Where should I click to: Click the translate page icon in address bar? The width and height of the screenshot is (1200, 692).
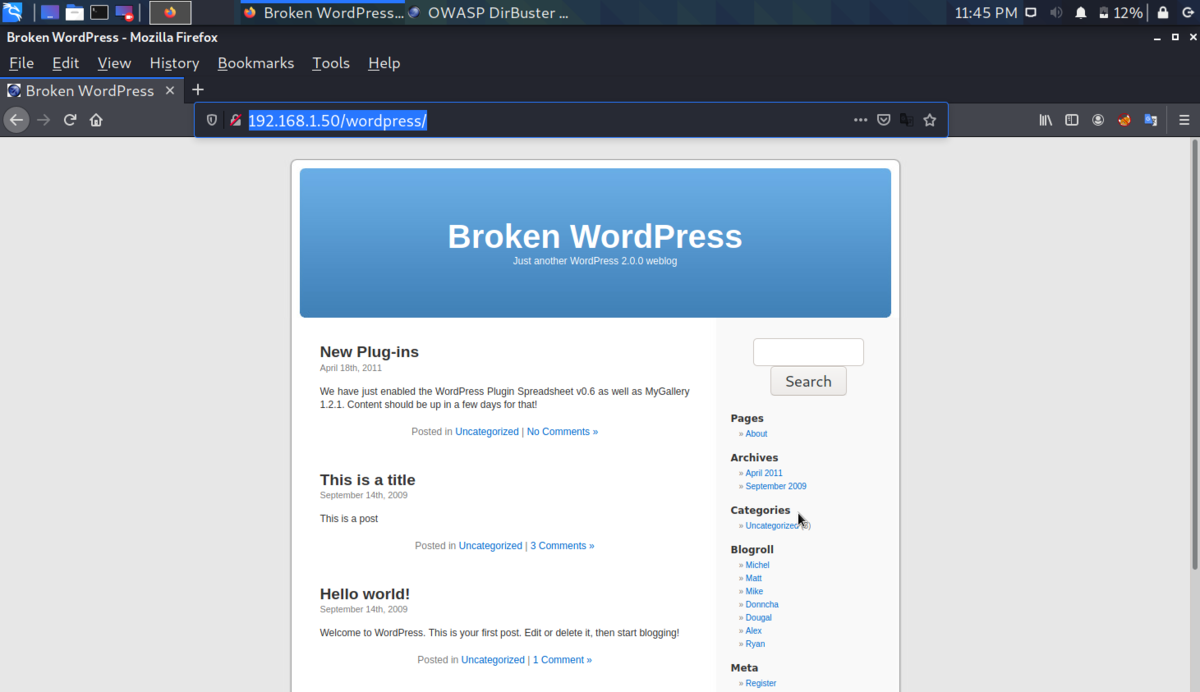point(907,120)
